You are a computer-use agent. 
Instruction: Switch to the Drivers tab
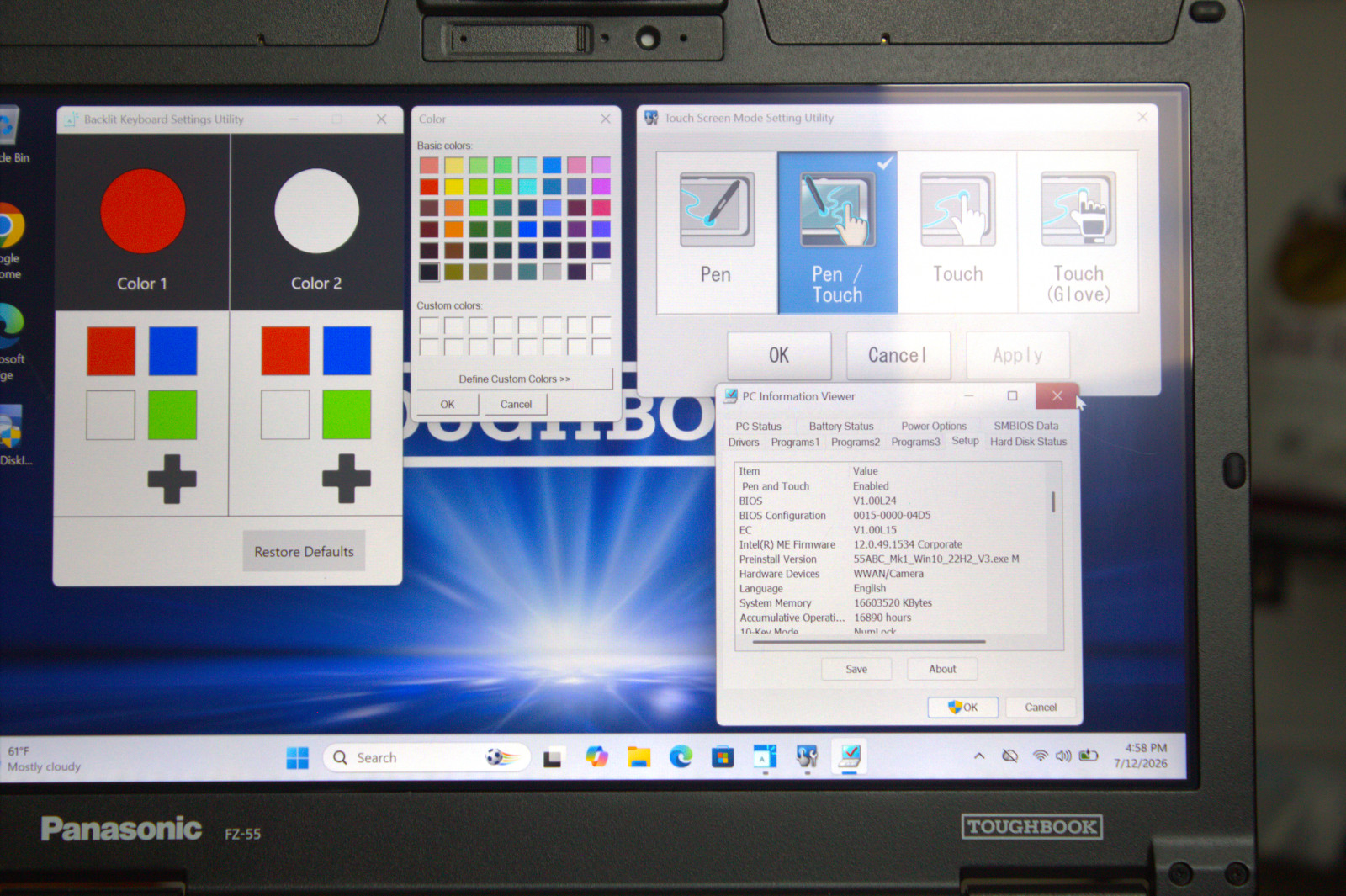coord(744,443)
